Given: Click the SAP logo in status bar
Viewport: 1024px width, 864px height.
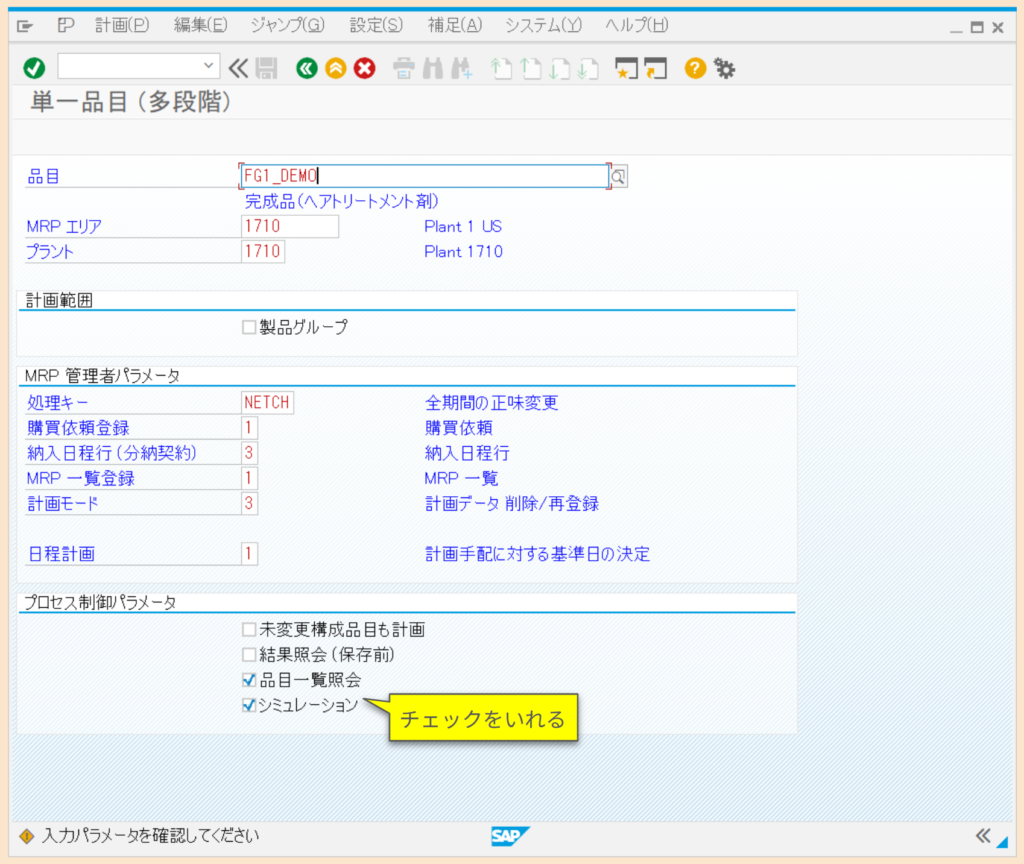Looking at the screenshot, I should (x=509, y=836).
